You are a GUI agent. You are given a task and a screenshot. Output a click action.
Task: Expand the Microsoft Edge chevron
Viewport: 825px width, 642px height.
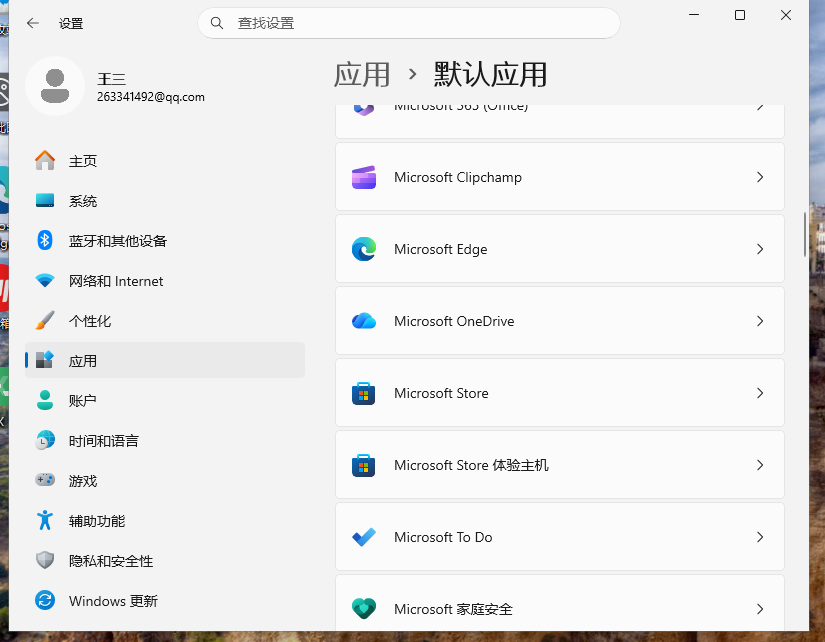[760, 249]
